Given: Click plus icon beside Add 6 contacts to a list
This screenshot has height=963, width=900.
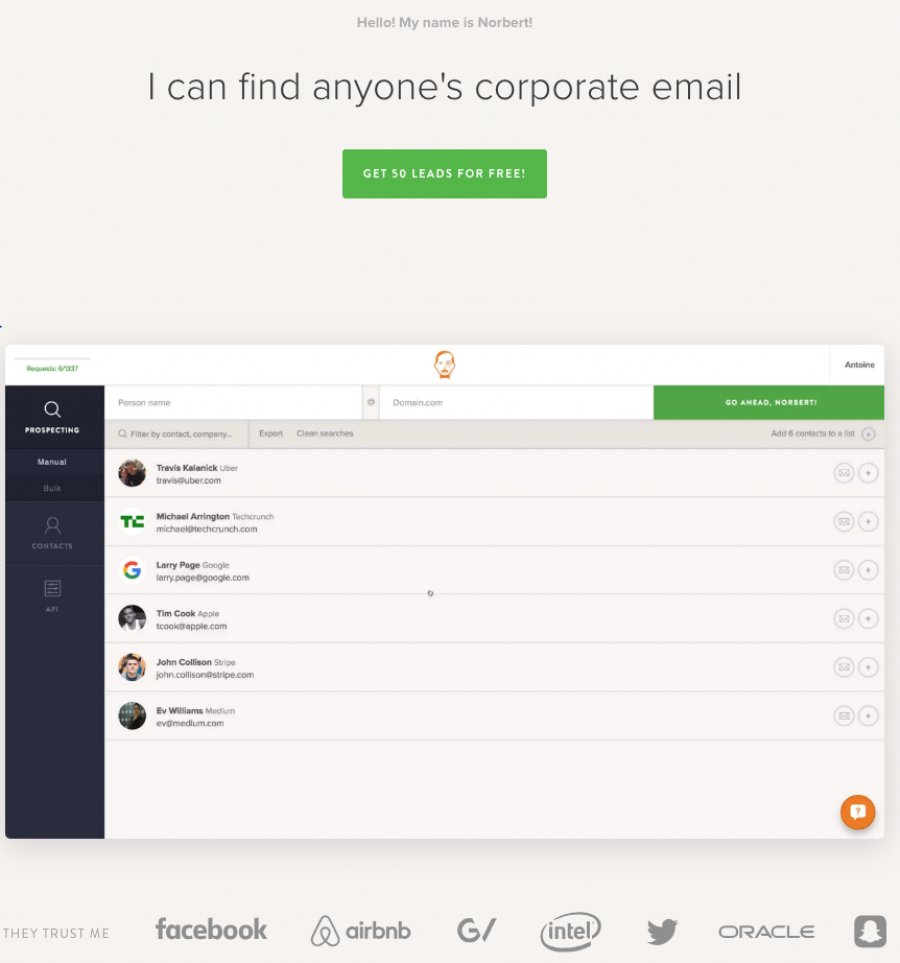Looking at the screenshot, I should tap(868, 434).
